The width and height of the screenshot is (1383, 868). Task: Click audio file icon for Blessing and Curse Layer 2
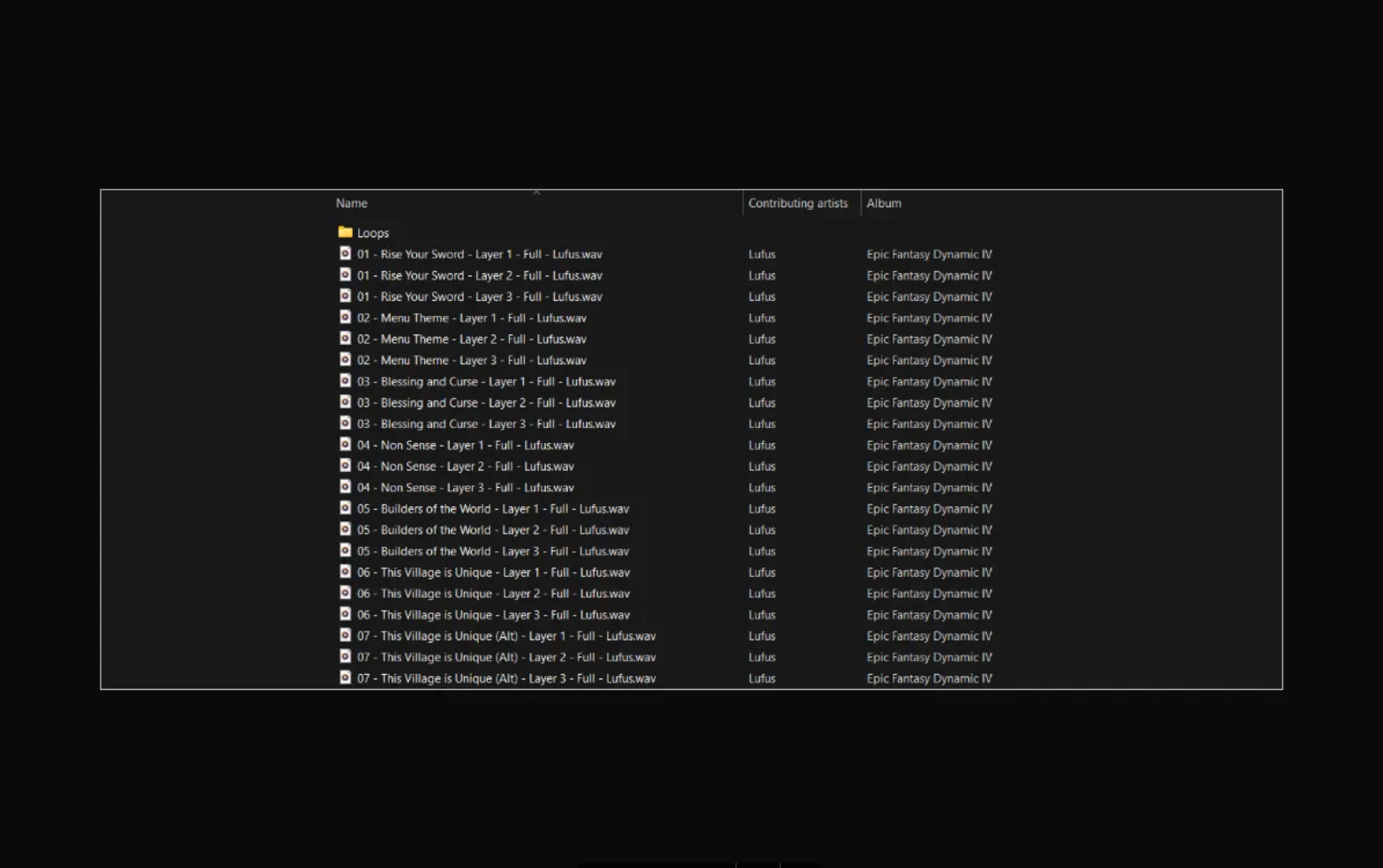(345, 401)
